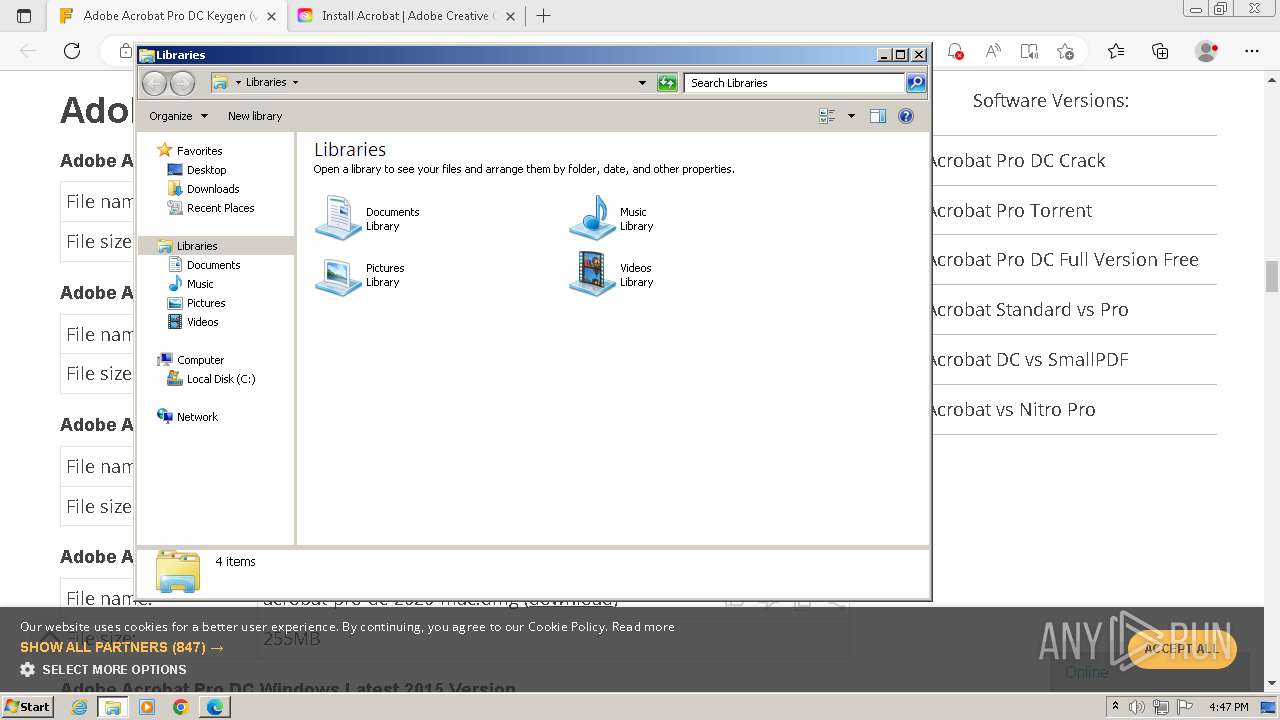Click the Explorer Back arrow button
1280x720 pixels.
154,83
